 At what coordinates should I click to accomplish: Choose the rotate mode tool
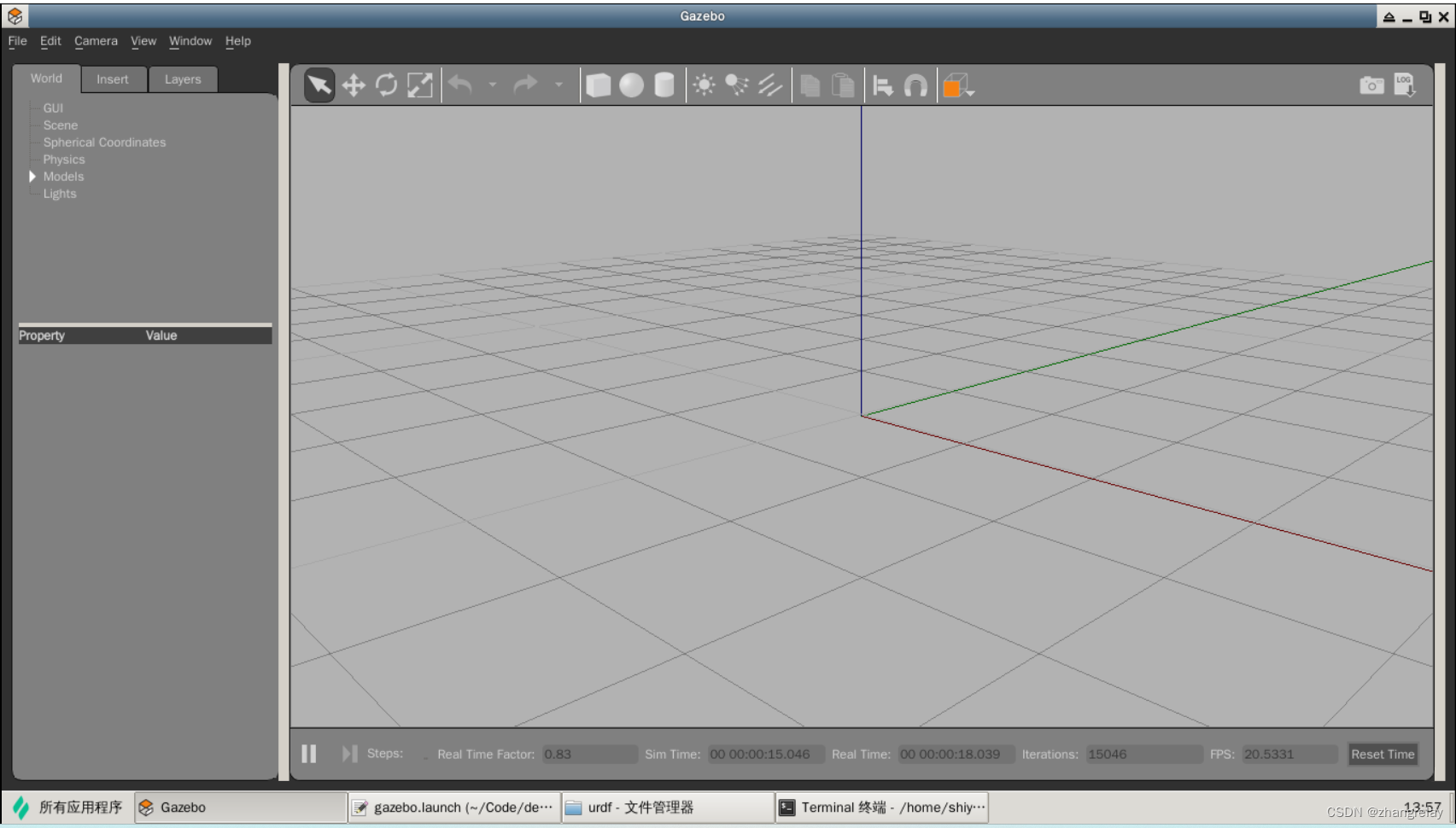386,85
